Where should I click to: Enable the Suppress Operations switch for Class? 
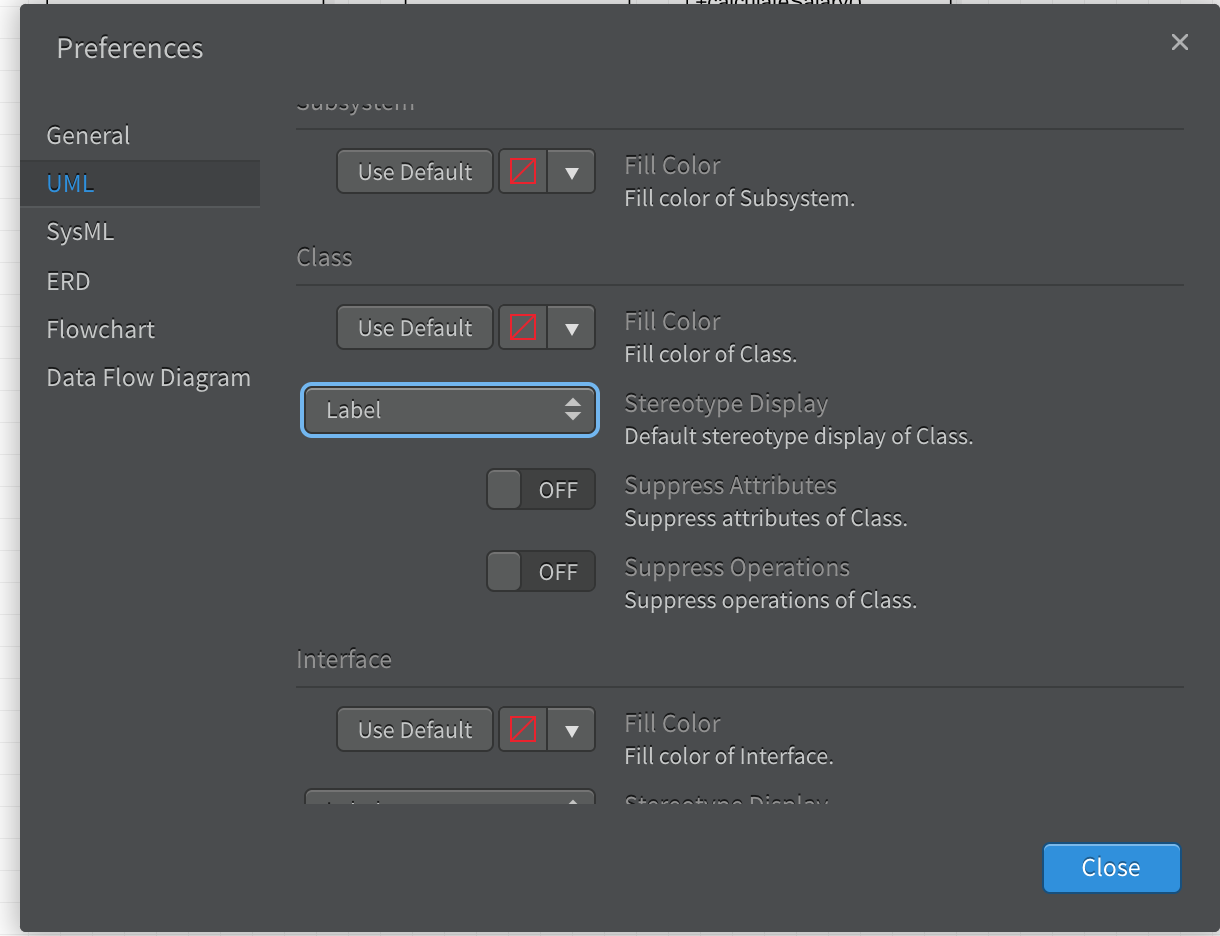(541, 572)
